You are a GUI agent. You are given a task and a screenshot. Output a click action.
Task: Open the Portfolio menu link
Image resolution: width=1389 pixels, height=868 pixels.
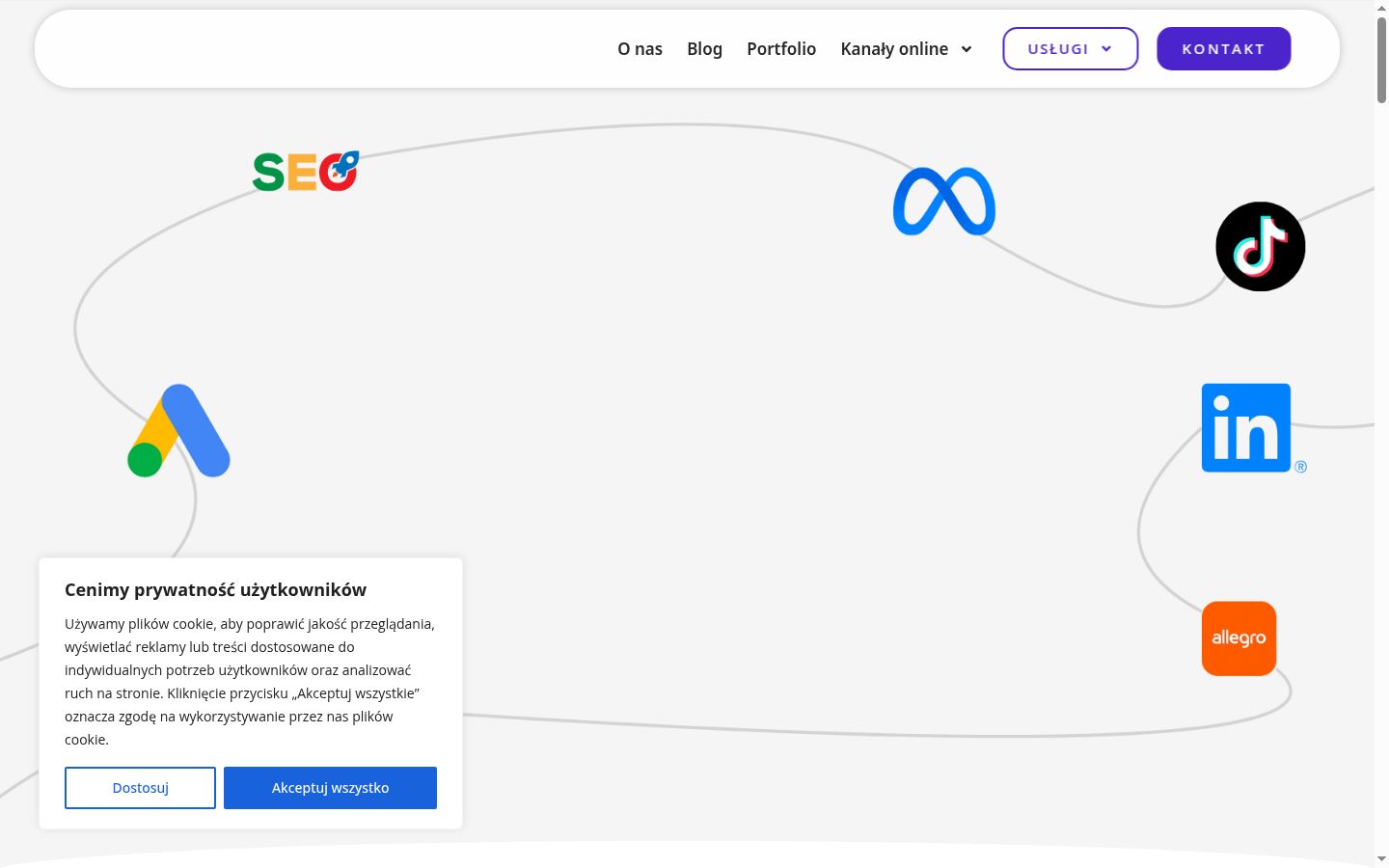click(x=781, y=48)
